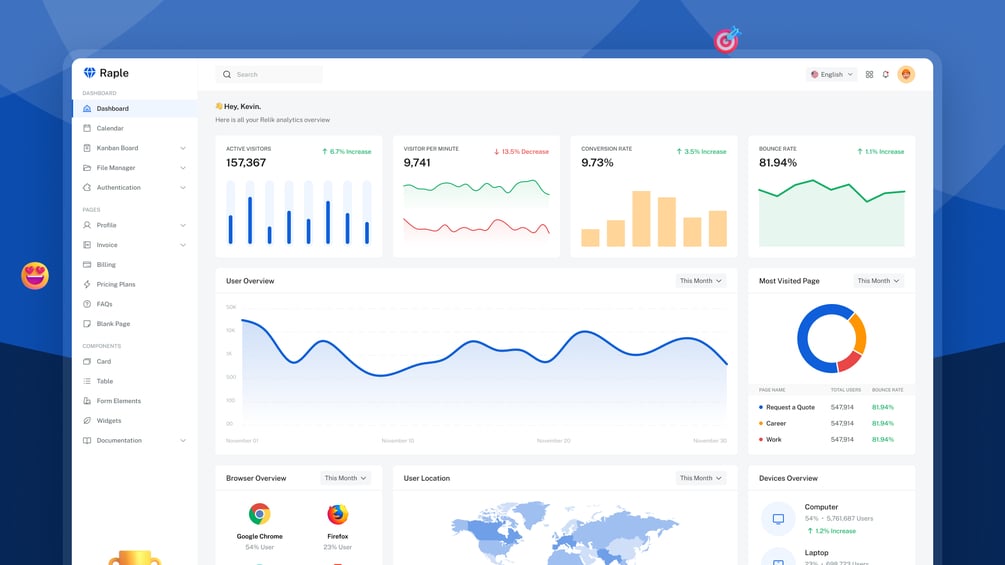Click the Firefox browser icon
This screenshot has width=1005, height=565.
338,514
